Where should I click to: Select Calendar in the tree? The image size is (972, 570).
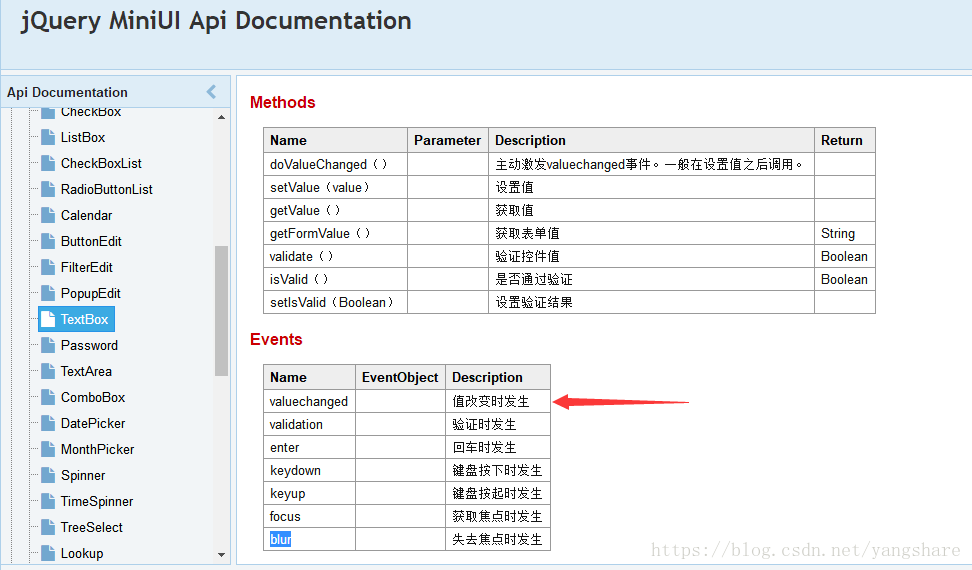pyautogui.click(x=86, y=216)
